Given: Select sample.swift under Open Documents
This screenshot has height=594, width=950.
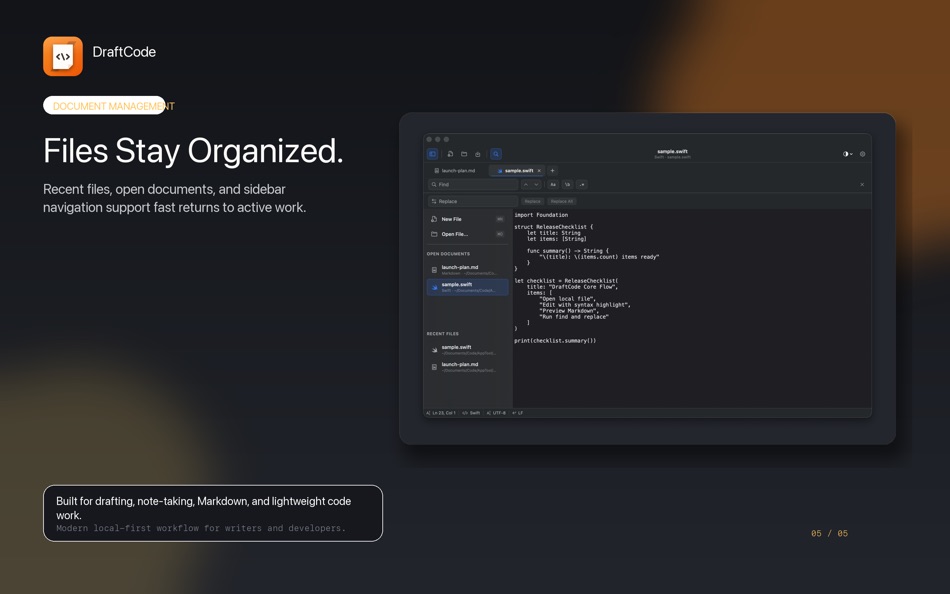Looking at the screenshot, I should coord(467,287).
